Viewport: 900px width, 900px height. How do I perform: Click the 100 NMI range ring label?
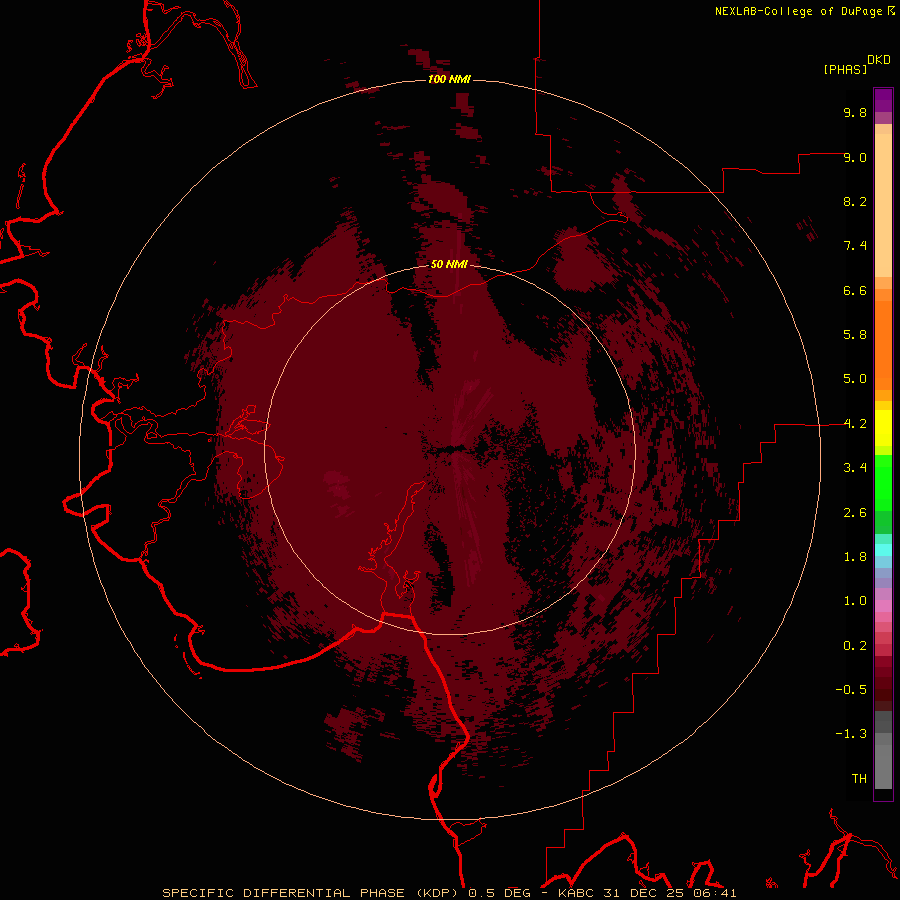point(449,79)
